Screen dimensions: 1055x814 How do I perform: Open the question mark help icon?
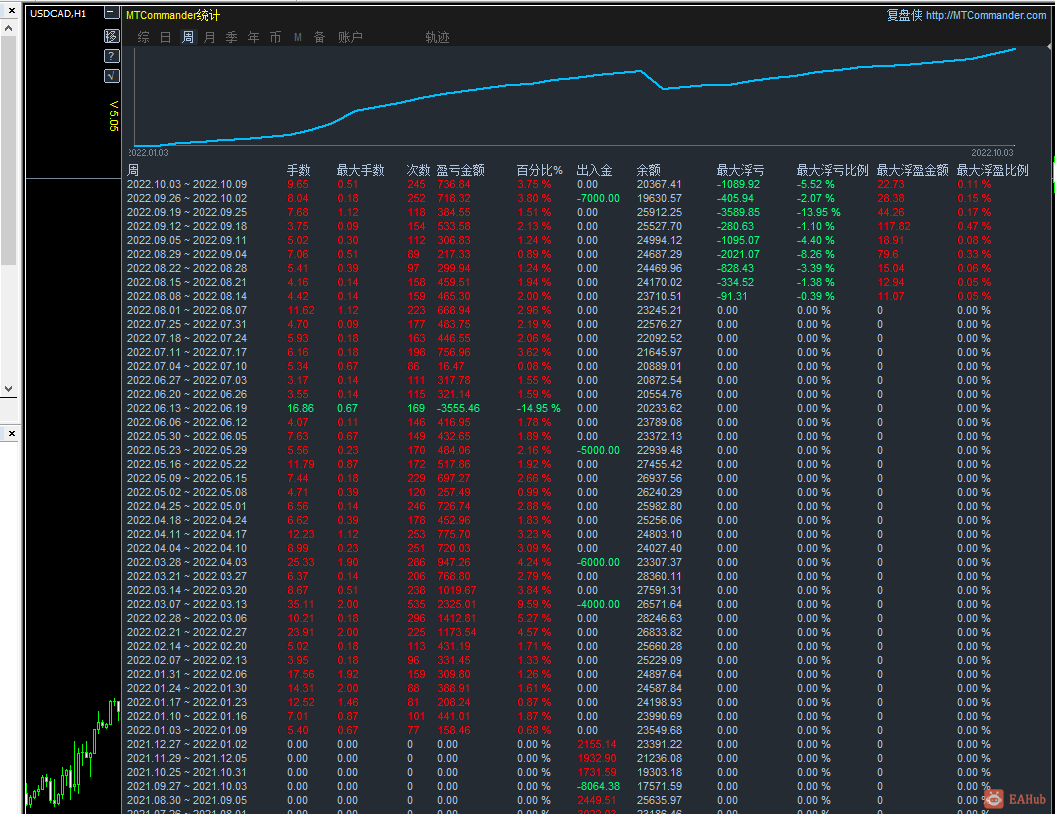tap(111, 56)
